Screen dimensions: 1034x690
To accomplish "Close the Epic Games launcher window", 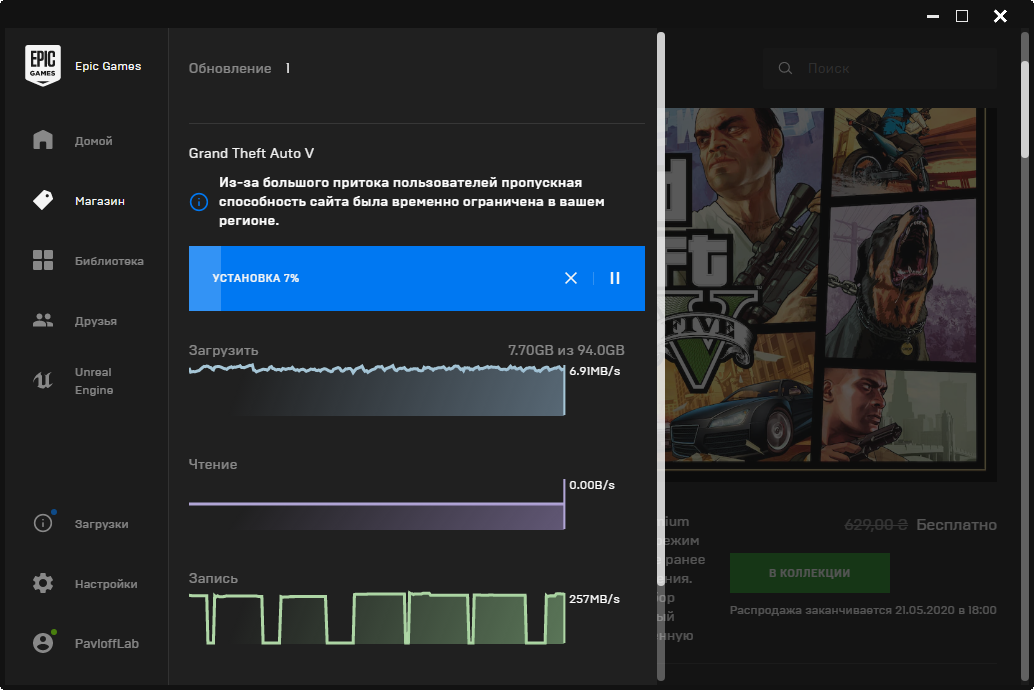I will point(1000,16).
